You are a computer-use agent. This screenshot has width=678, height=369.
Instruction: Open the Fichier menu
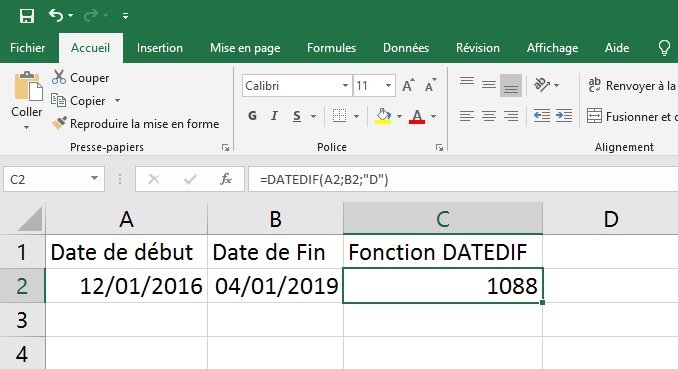28,48
